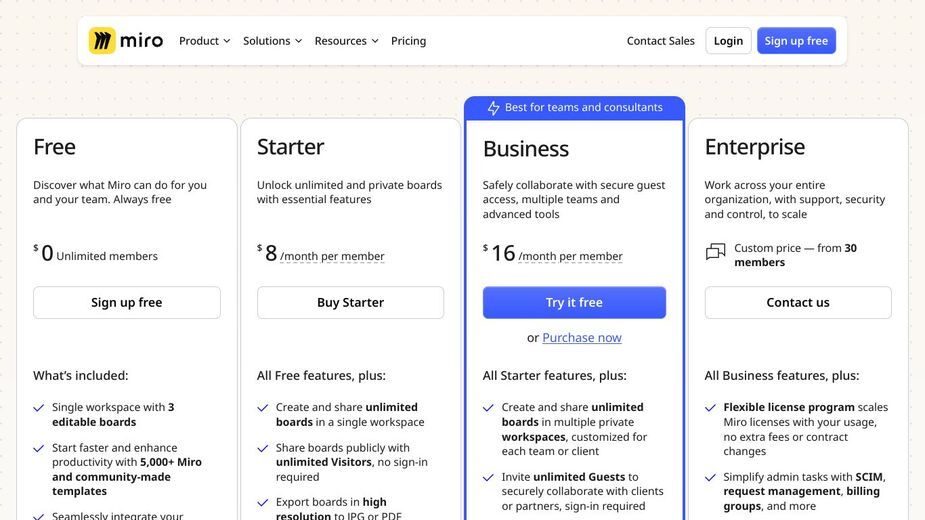This screenshot has height=520, width=925.
Task: Click the /month per member text under Starter
Action: 332,256
